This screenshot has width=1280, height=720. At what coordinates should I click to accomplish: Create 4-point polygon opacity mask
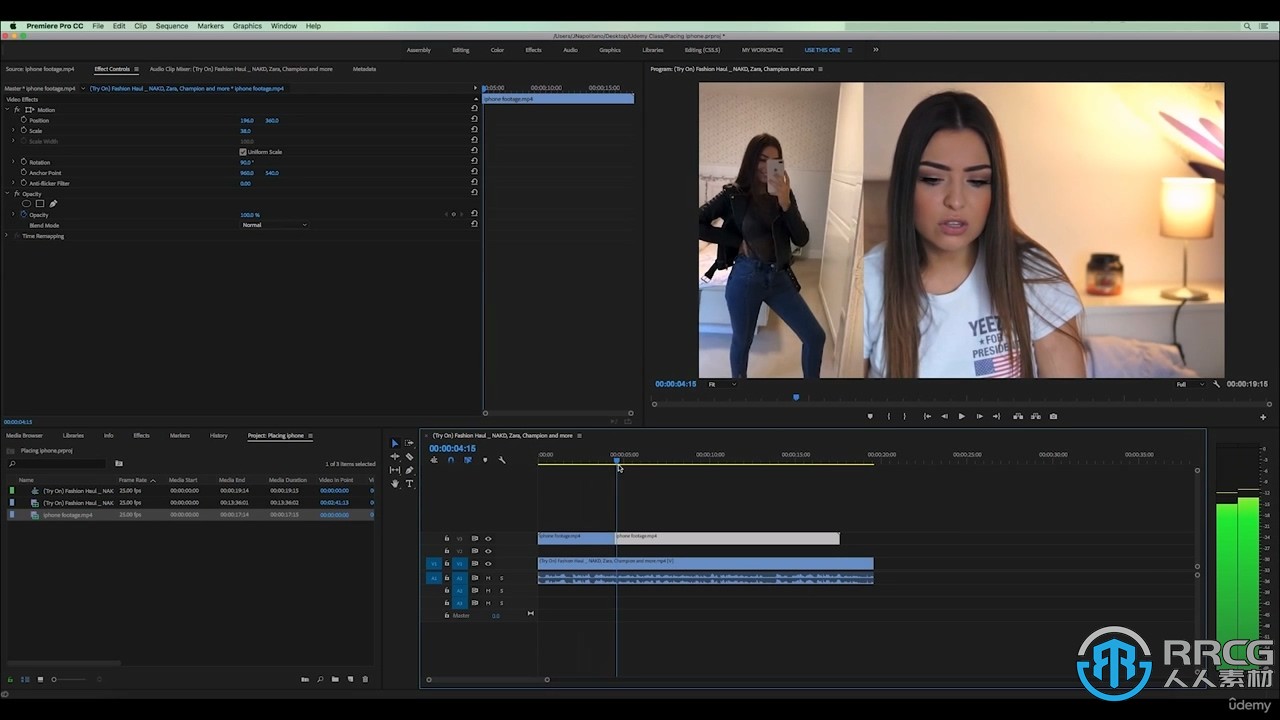[40, 204]
